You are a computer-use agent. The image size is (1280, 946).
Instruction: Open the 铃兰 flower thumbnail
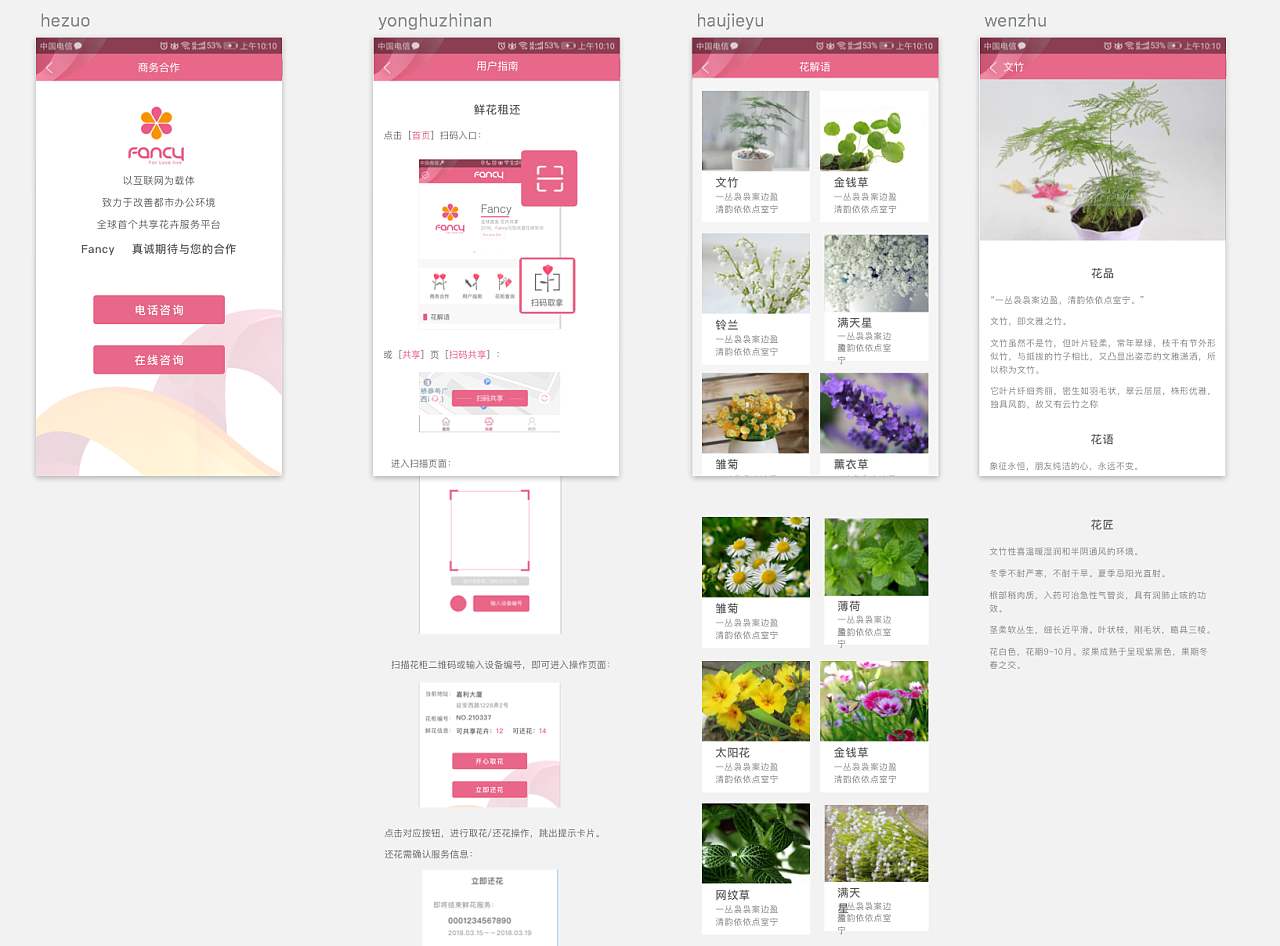(756, 274)
